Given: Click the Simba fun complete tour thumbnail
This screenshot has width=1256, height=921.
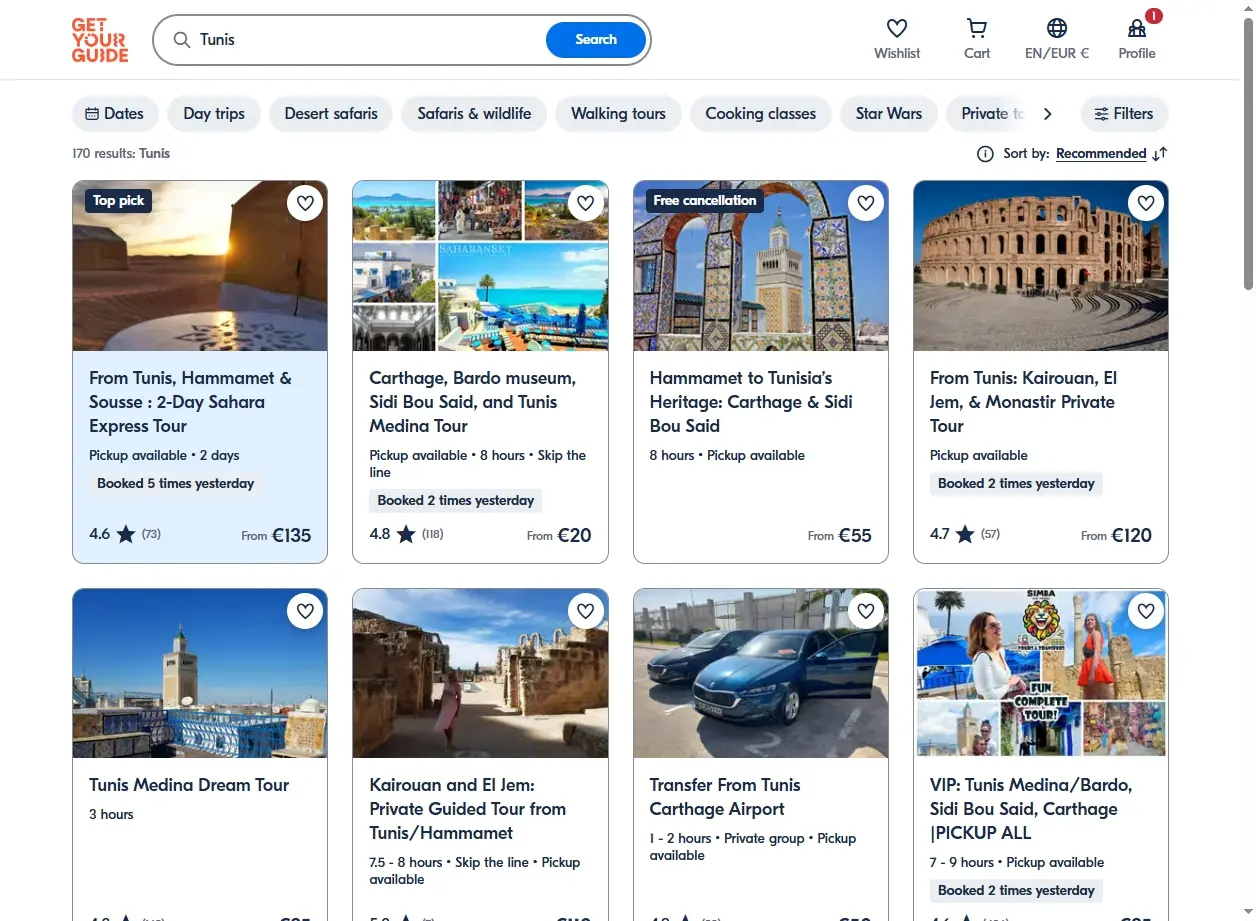Looking at the screenshot, I should (1041, 673).
